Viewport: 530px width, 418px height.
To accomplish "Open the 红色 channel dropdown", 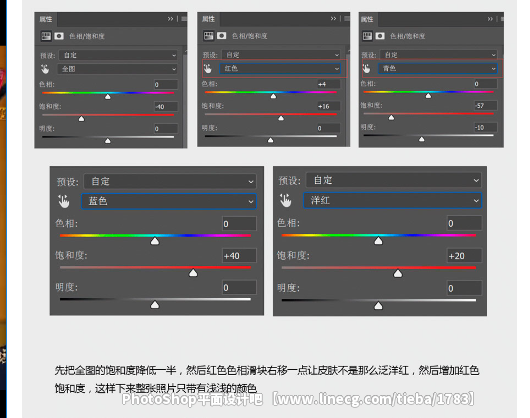I will [280, 69].
